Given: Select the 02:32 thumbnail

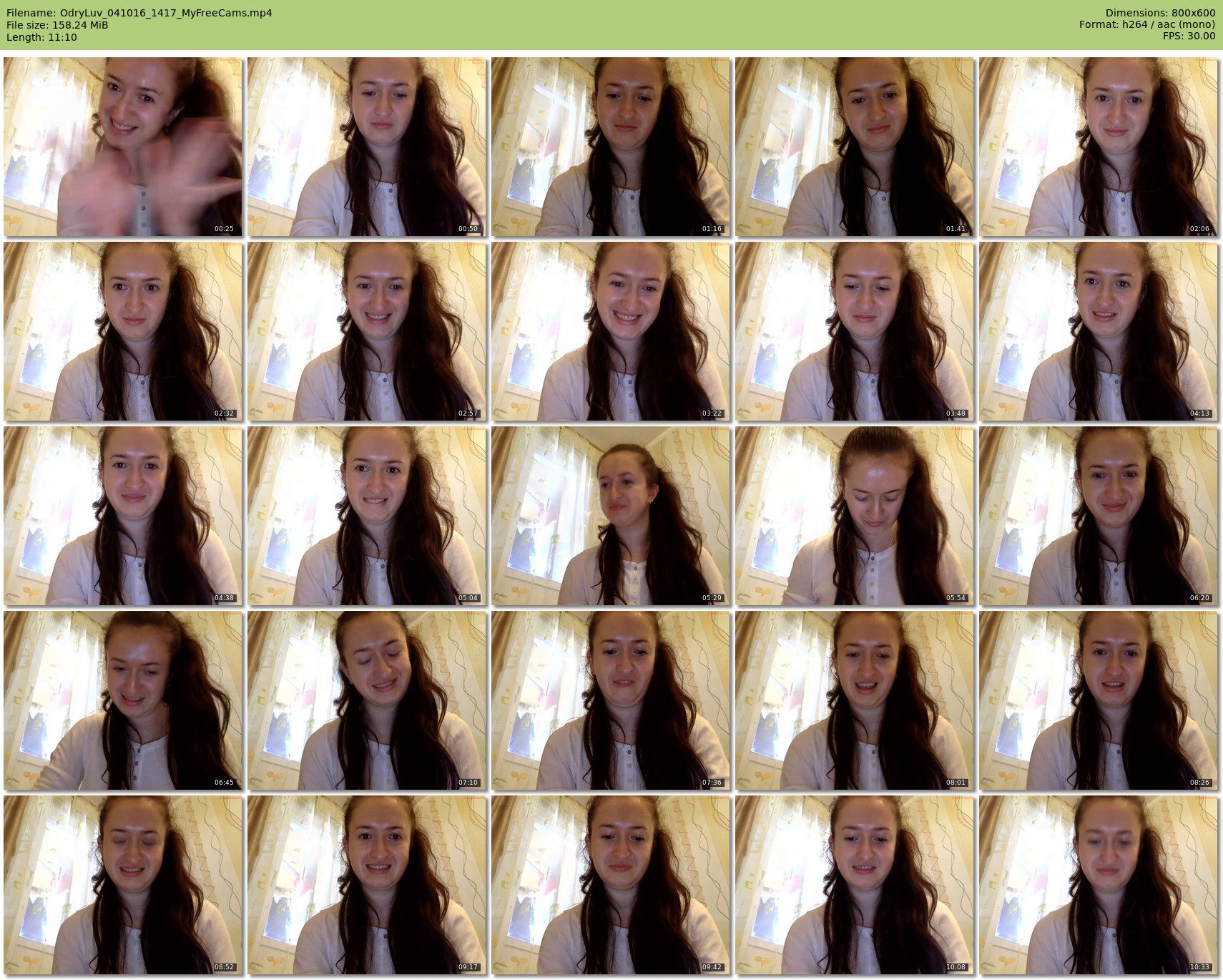Looking at the screenshot, I should [x=123, y=331].
